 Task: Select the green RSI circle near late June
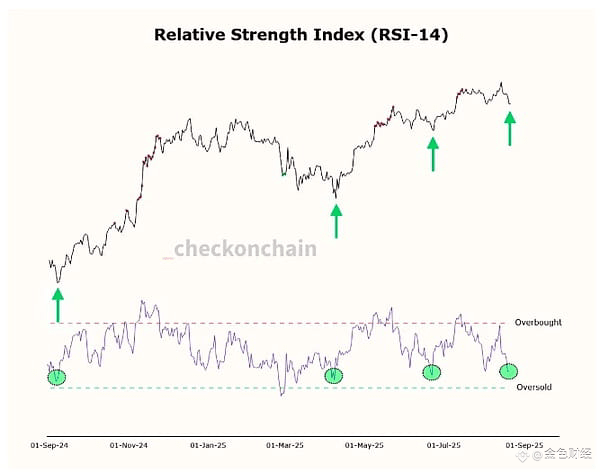tap(432, 372)
